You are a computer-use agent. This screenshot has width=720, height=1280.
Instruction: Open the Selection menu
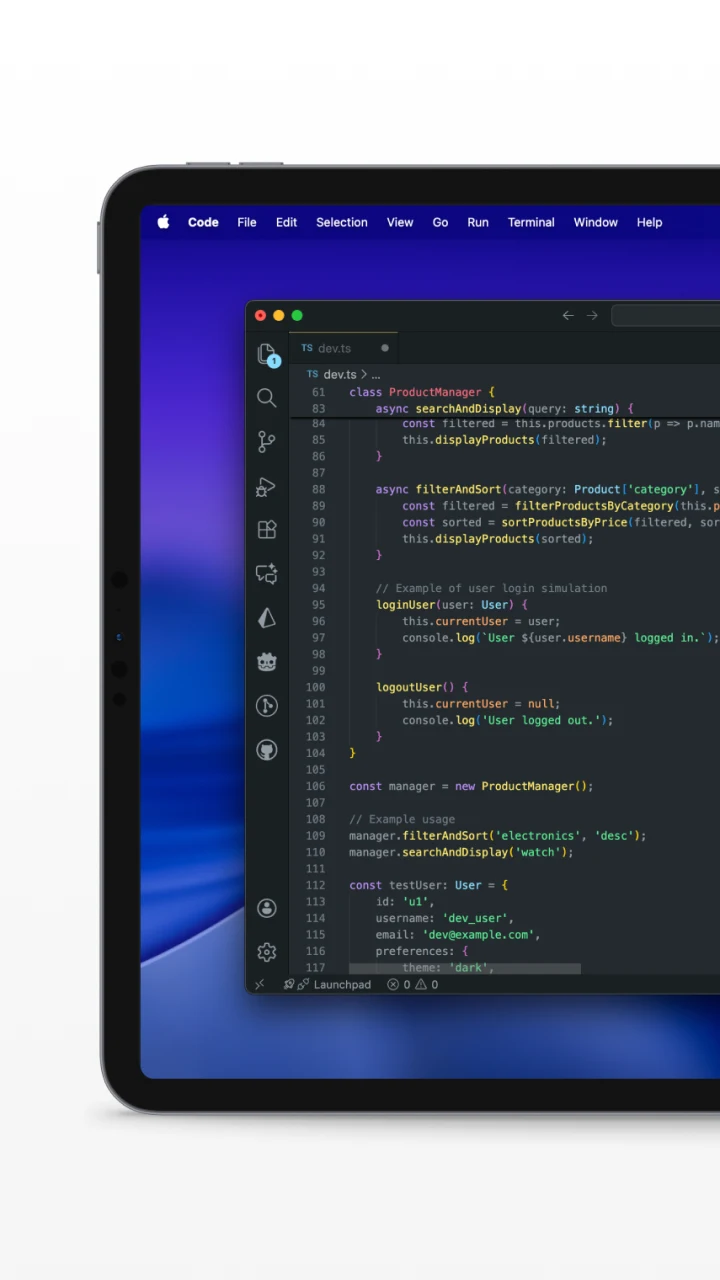[342, 222]
